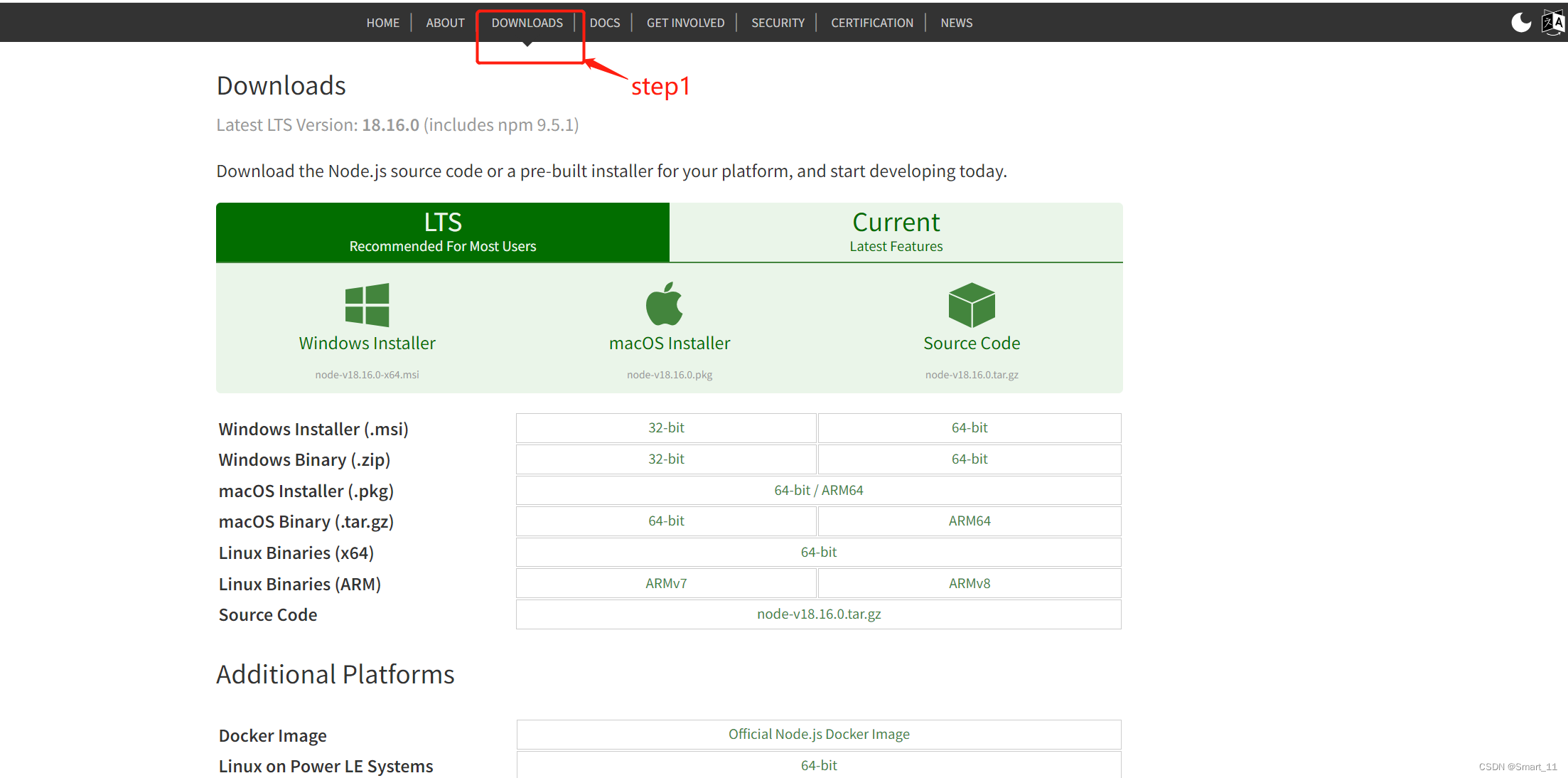The width and height of the screenshot is (1568, 778).
Task: Click the Windows logo installer icon
Action: pyautogui.click(x=367, y=305)
